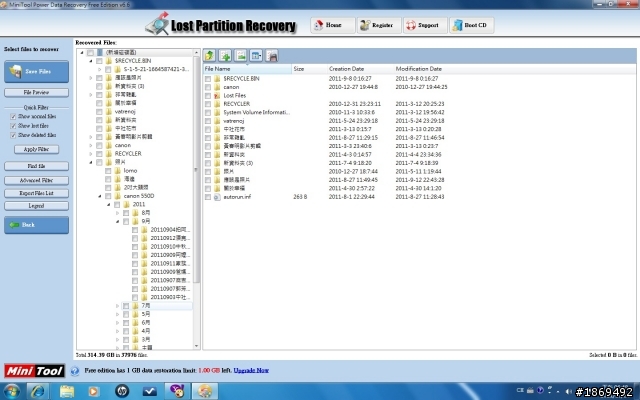This screenshot has width=640, height=400.
Task: Check the vatrenoj checkbox in tree
Action: tap(99, 111)
